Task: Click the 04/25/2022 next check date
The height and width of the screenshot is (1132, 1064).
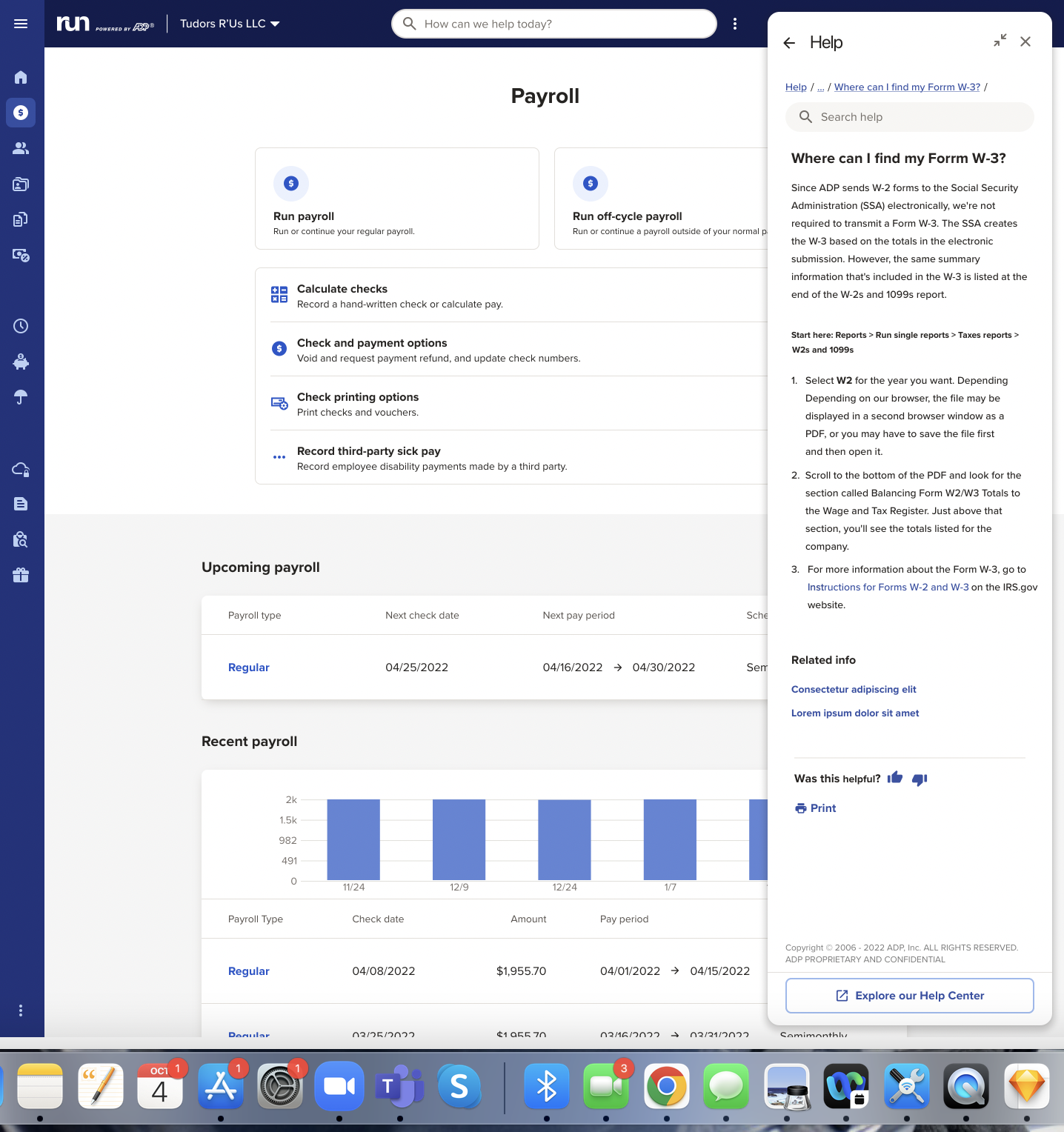Action: click(x=416, y=667)
